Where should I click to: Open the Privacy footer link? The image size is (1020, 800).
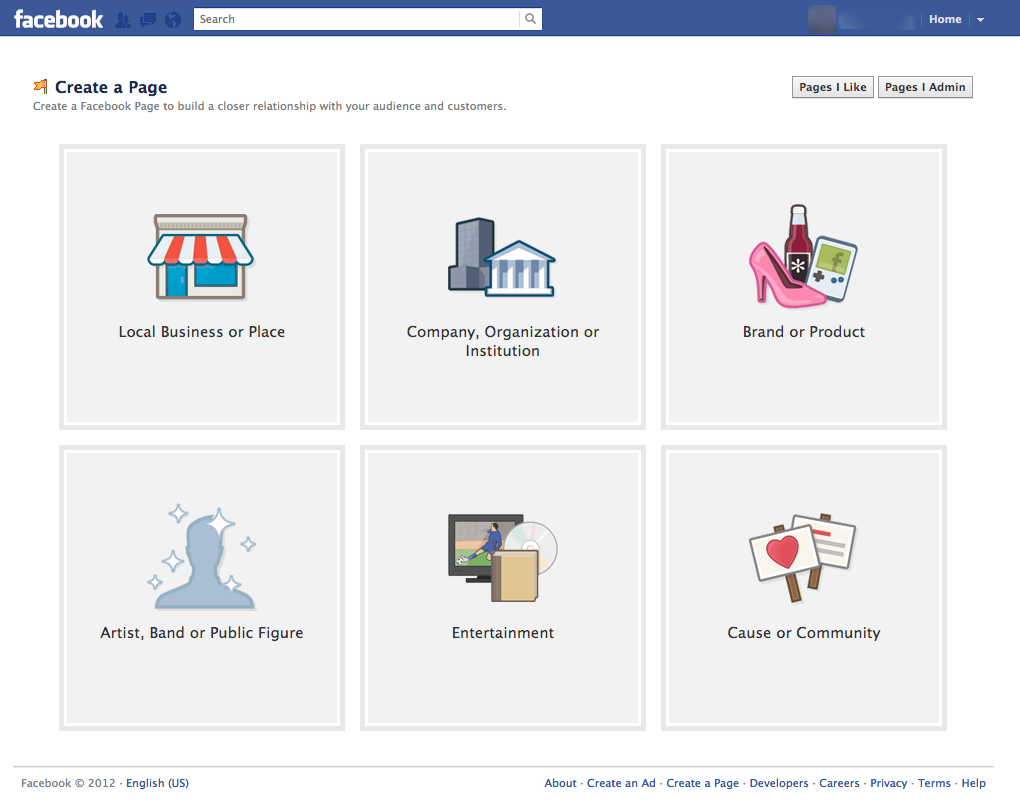[x=889, y=783]
